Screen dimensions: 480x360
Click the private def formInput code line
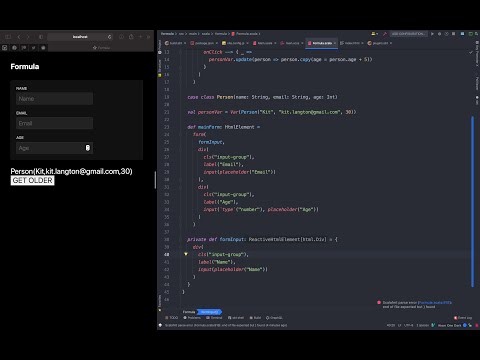[262, 239]
